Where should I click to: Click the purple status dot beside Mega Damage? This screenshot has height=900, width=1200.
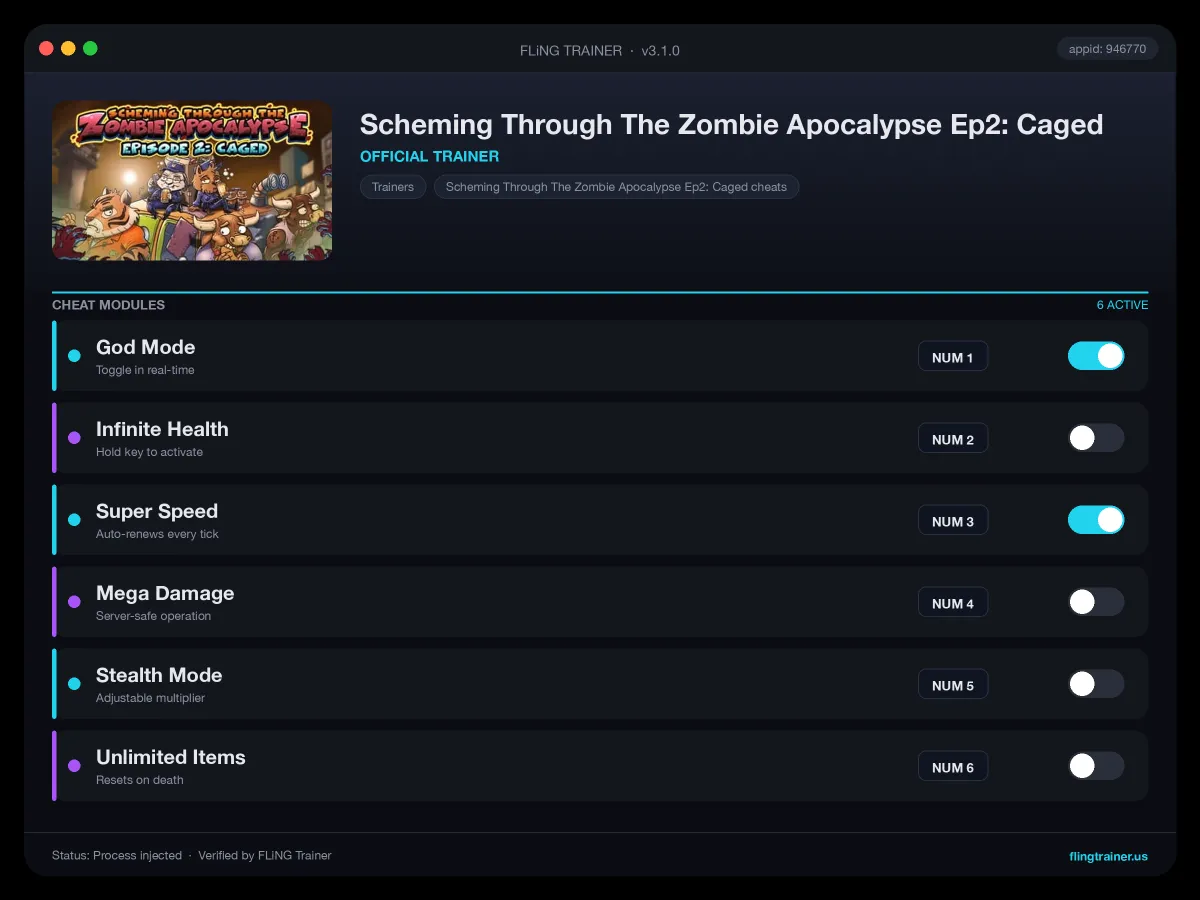point(74,602)
